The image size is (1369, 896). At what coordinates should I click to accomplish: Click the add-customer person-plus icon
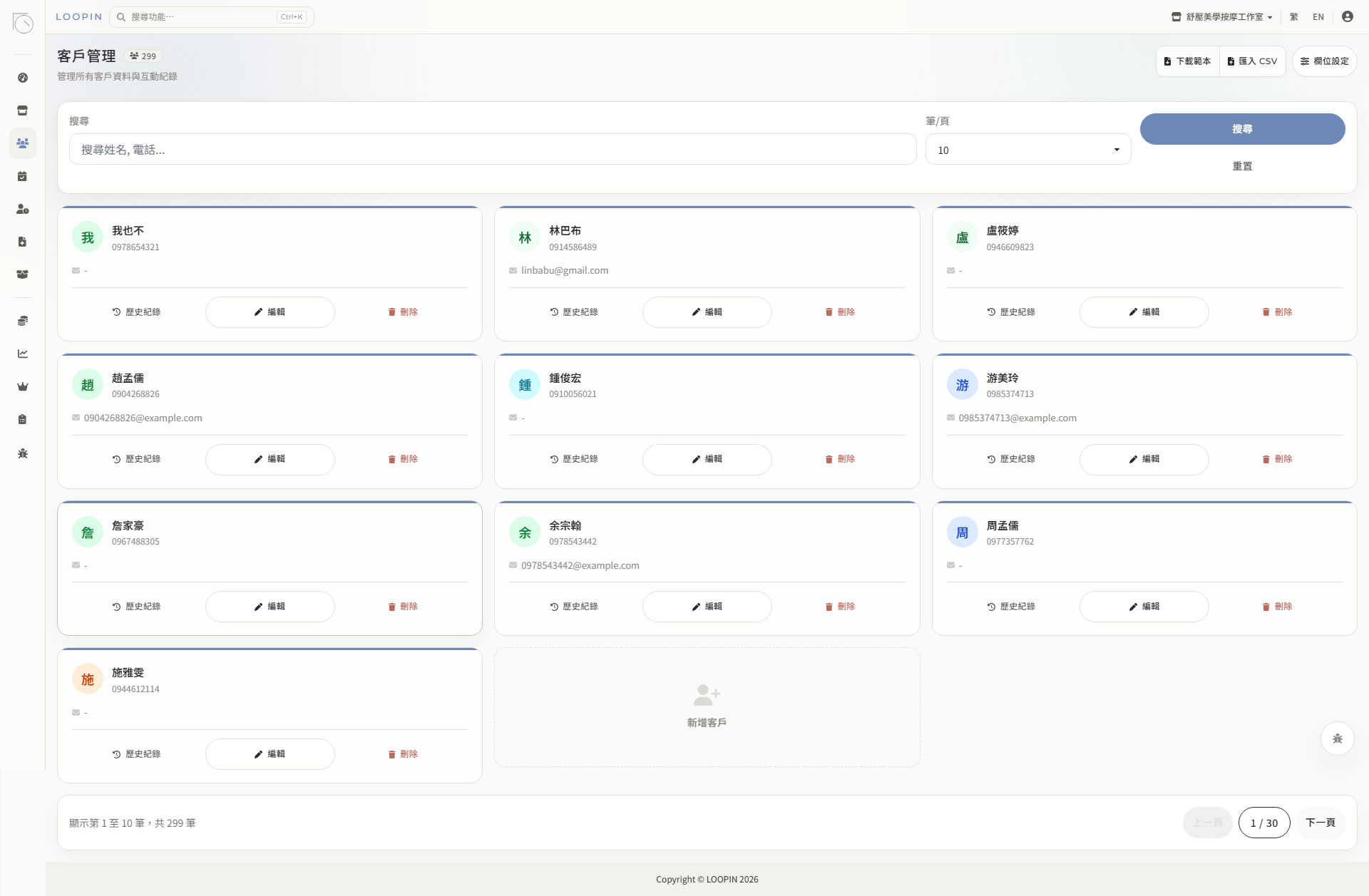[x=707, y=694]
